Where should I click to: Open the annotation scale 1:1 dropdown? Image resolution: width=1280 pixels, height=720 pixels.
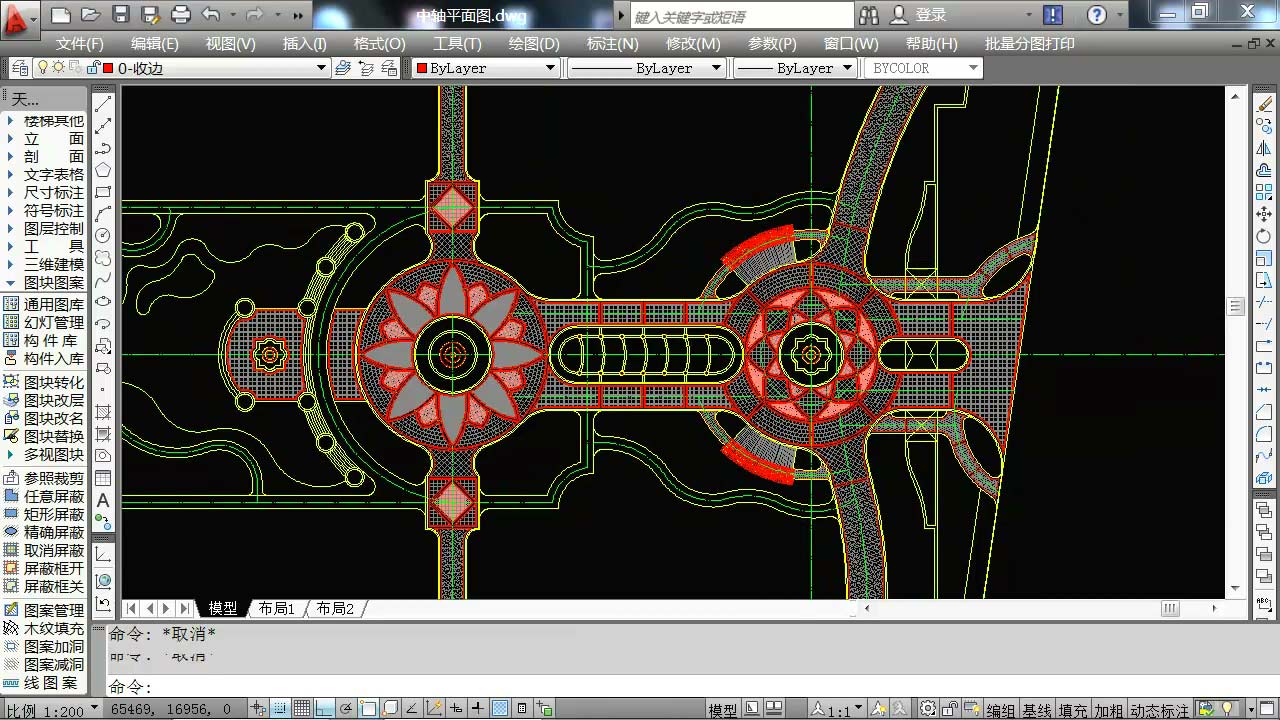(839, 710)
